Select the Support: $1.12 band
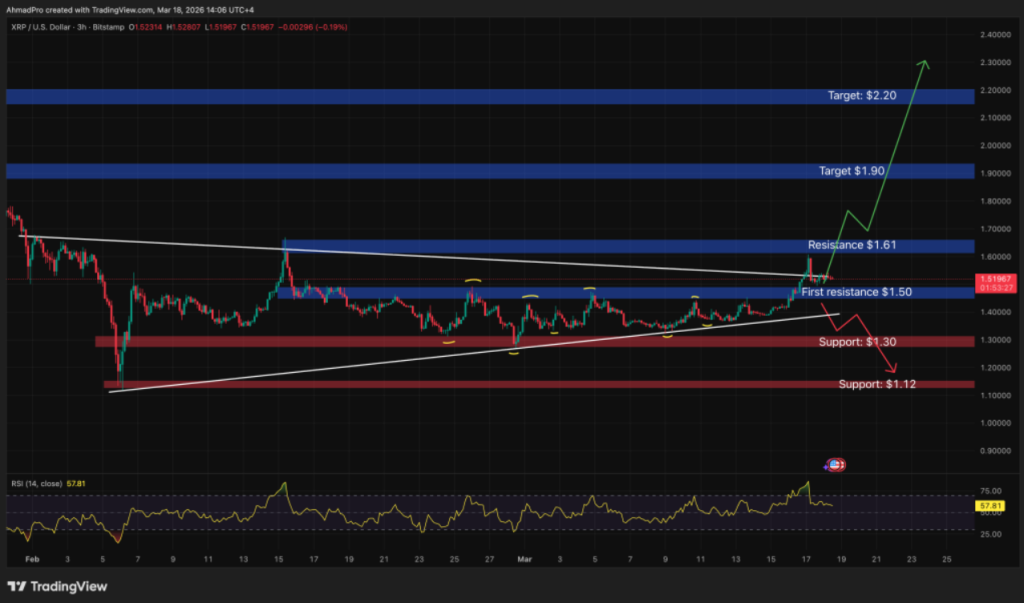 (x=875, y=384)
